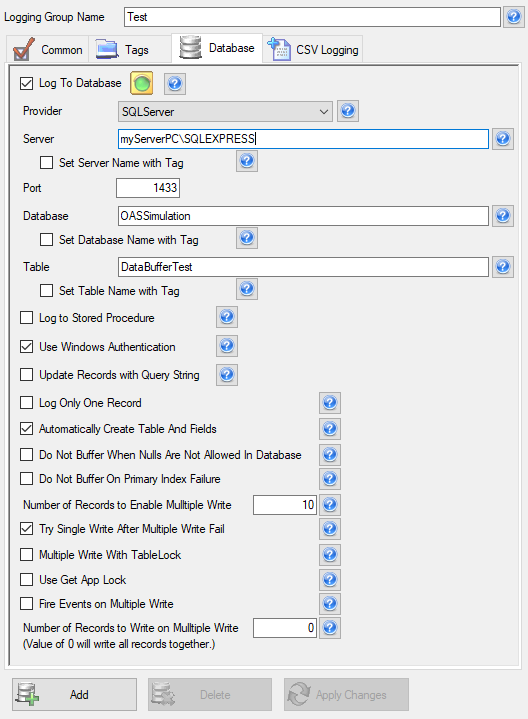
Task: Enable Log to Stored Procedure checkbox
Action: (x=27, y=318)
